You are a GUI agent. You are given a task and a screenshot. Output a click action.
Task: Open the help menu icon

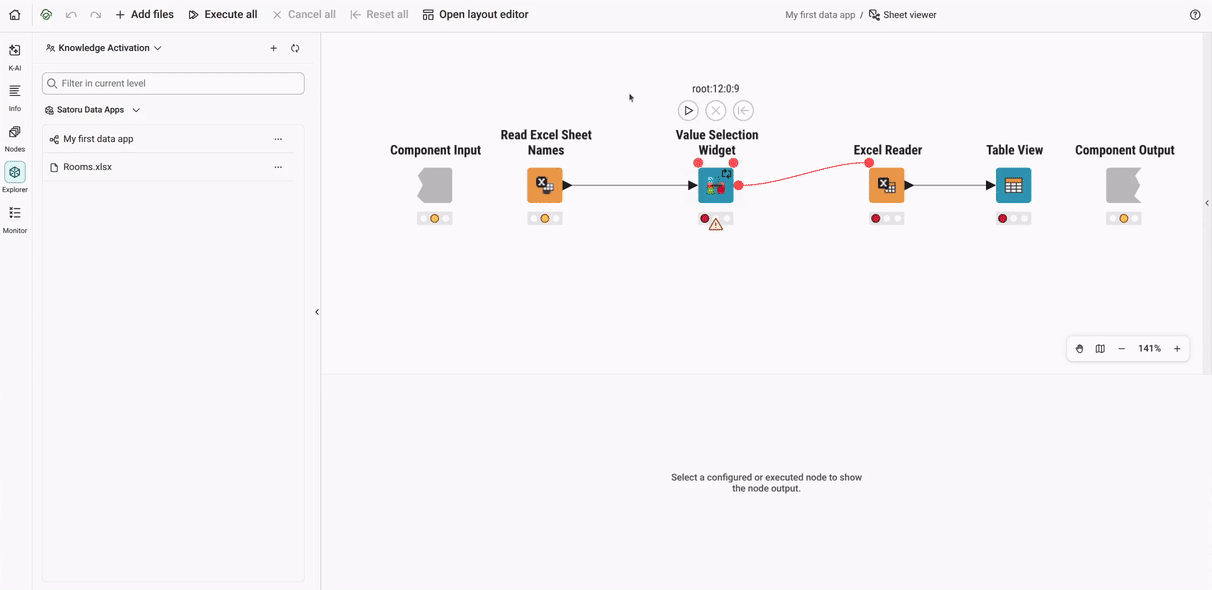coord(1195,15)
